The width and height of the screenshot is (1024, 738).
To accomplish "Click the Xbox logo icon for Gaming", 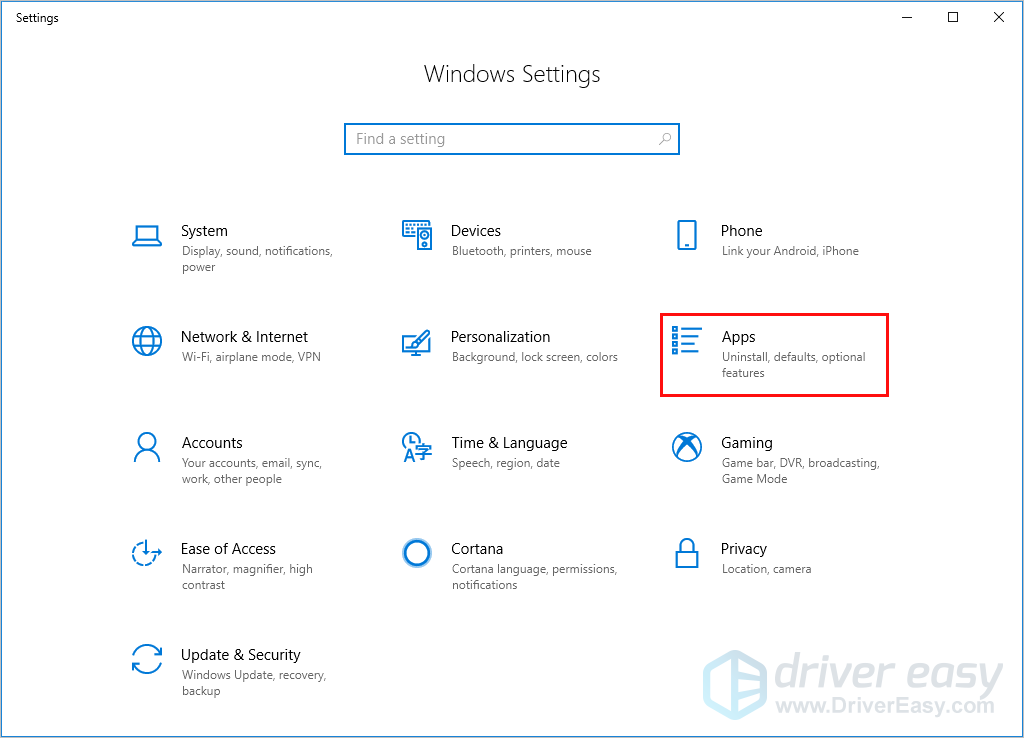I will tap(686, 447).
